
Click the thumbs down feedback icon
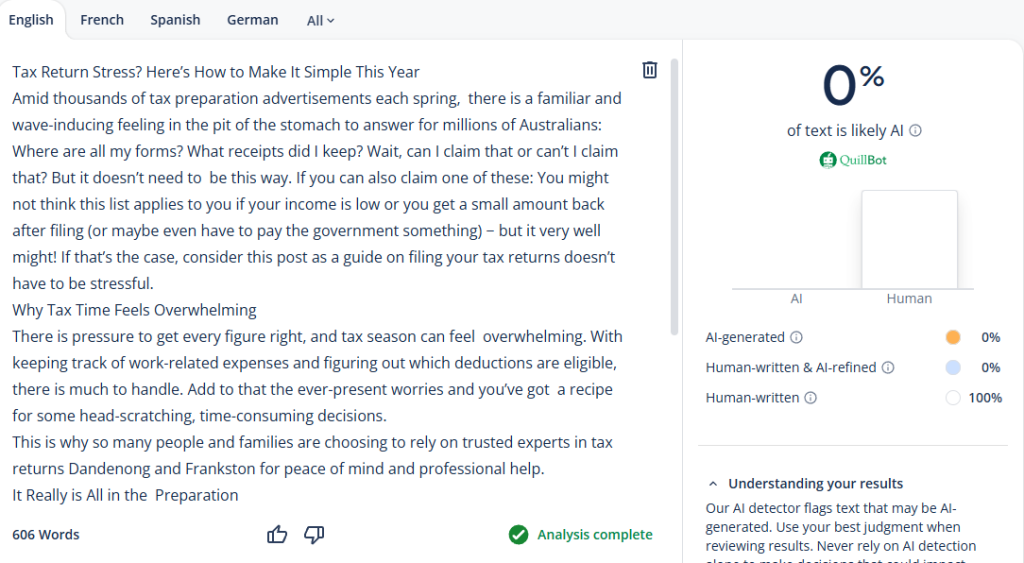(314, 535)
